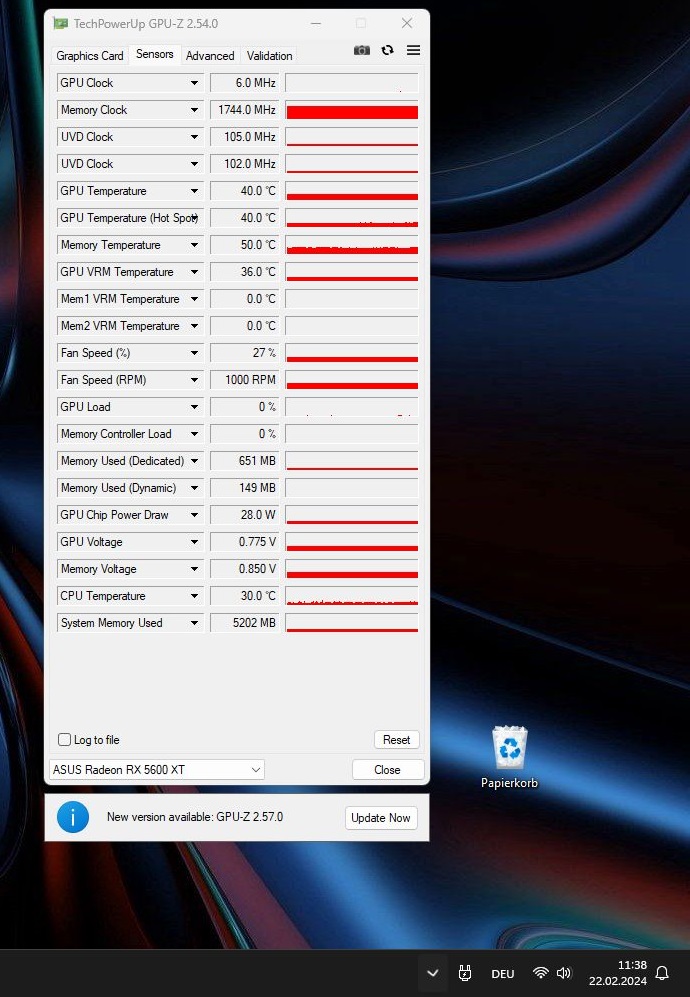The width and height of the screenshot is (690, 997).
Task: Expand the Memory Used (Dedicated) dropdown
Action: pos(194,461)
